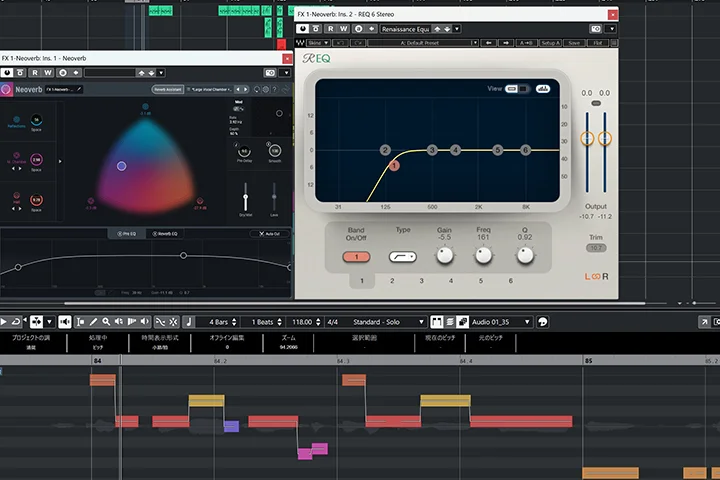Open Neoverb window preset dropdown arrow
Screen dimensions: 720x480
tap(161, 73)
